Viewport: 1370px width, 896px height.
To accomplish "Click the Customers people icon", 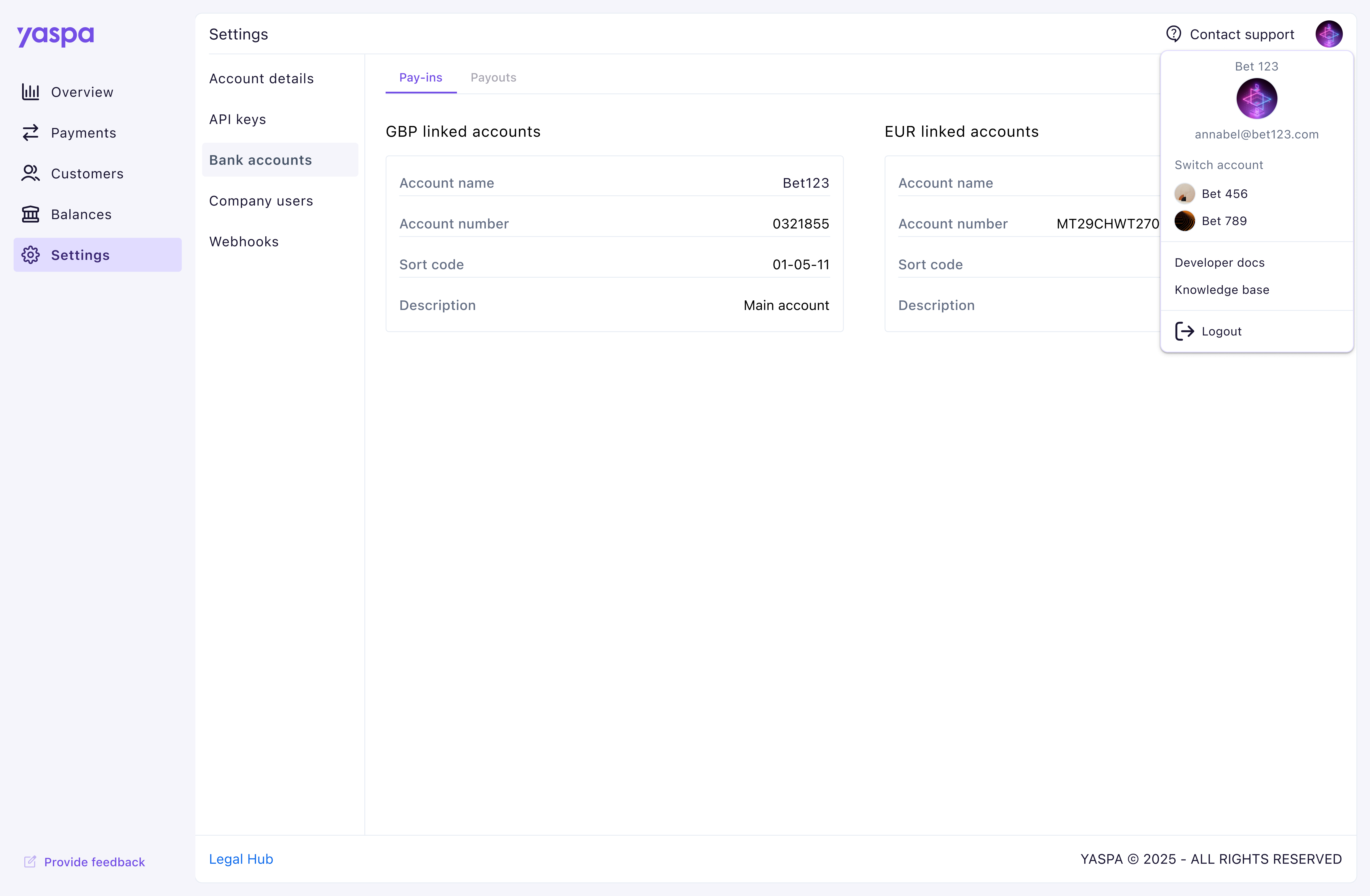I will 31,174.
